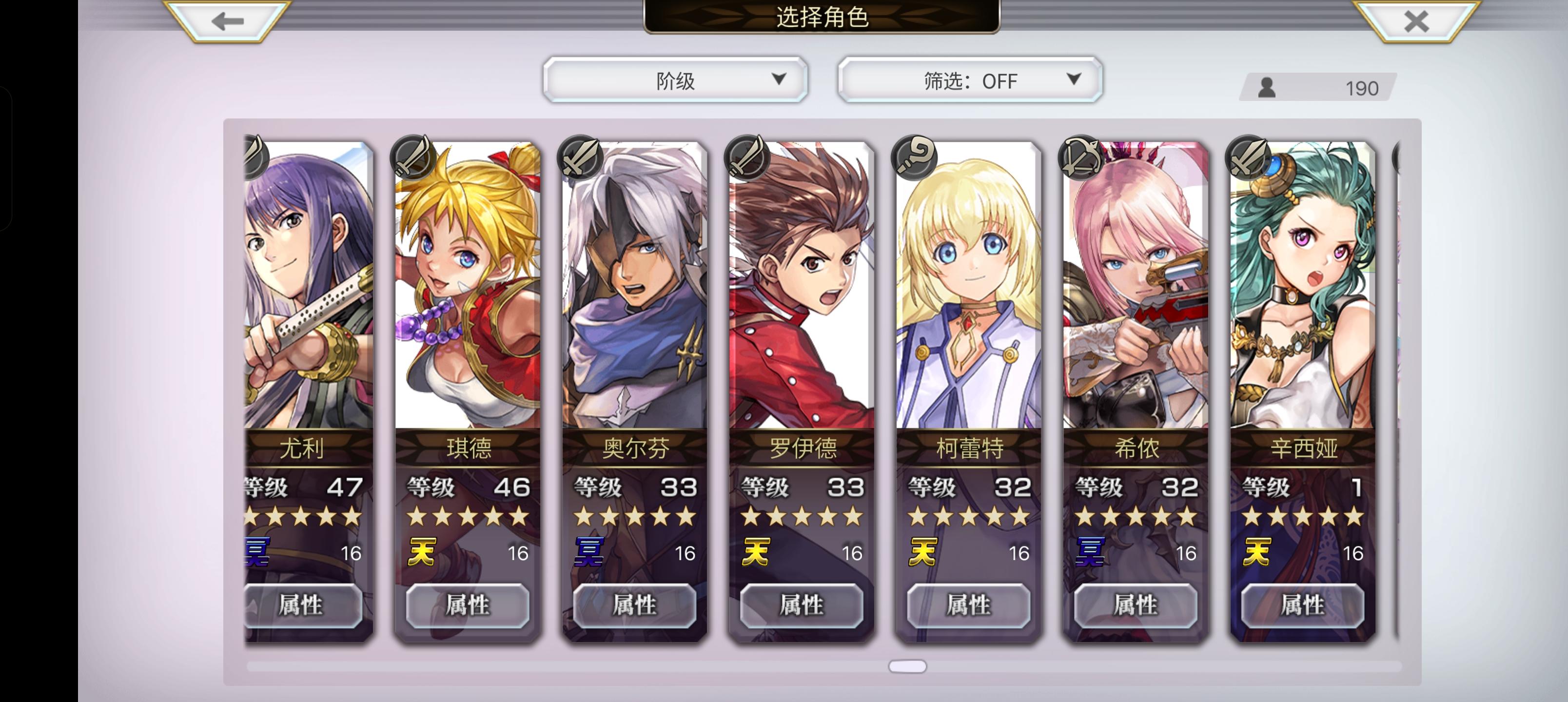
Task: Go back using the arrow button
Action: coord(228,21)
